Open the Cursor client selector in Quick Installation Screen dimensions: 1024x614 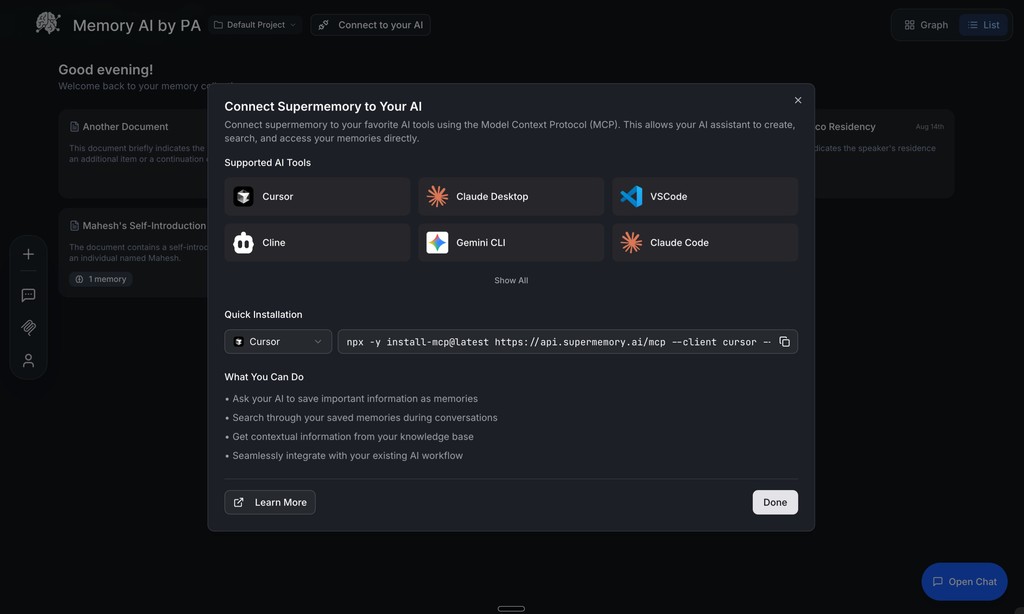pyautogui.click(x=278, y=341)
